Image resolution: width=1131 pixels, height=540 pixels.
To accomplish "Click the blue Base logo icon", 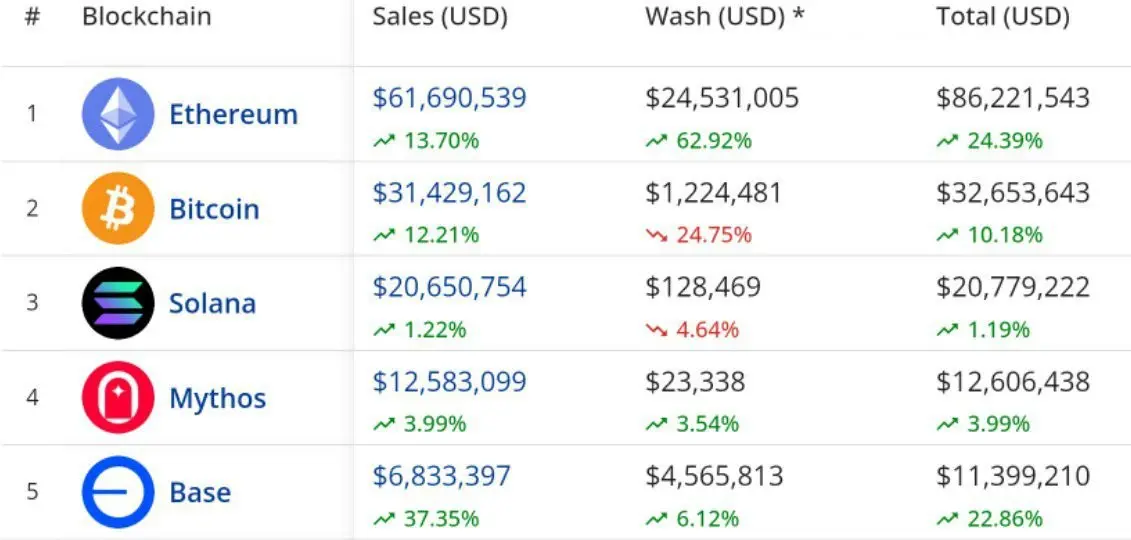I will pyautogui.click(x=118, y=492).
